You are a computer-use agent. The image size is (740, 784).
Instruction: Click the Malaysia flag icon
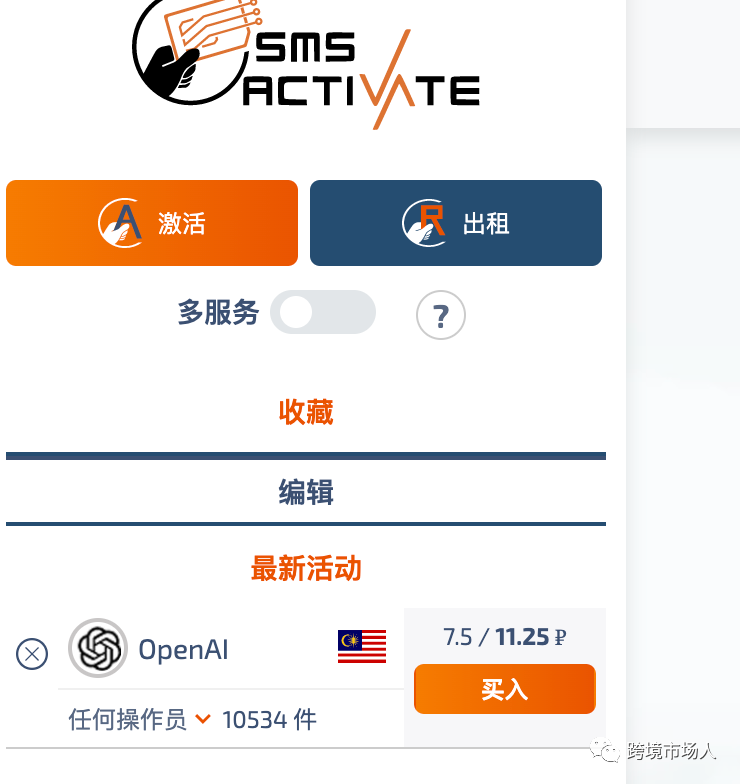click(x=362, y=646)
